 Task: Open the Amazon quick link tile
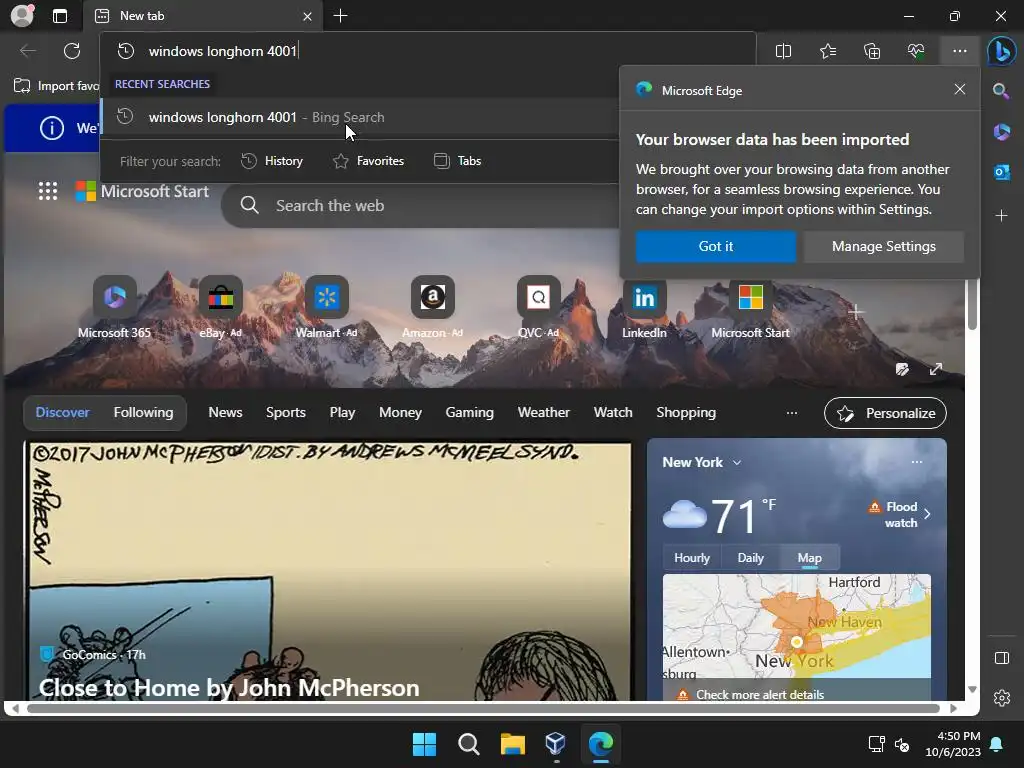432,307
